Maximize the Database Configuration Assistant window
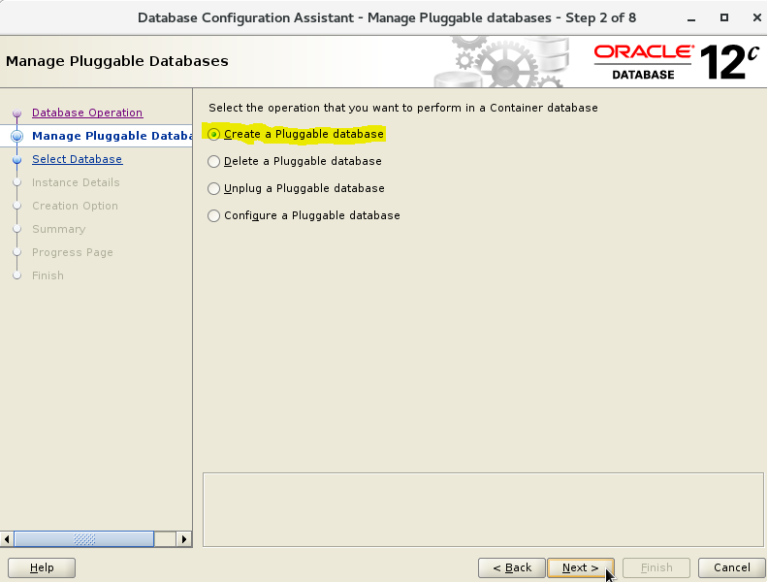Screen dimensions: 768x582 point(723,18)
